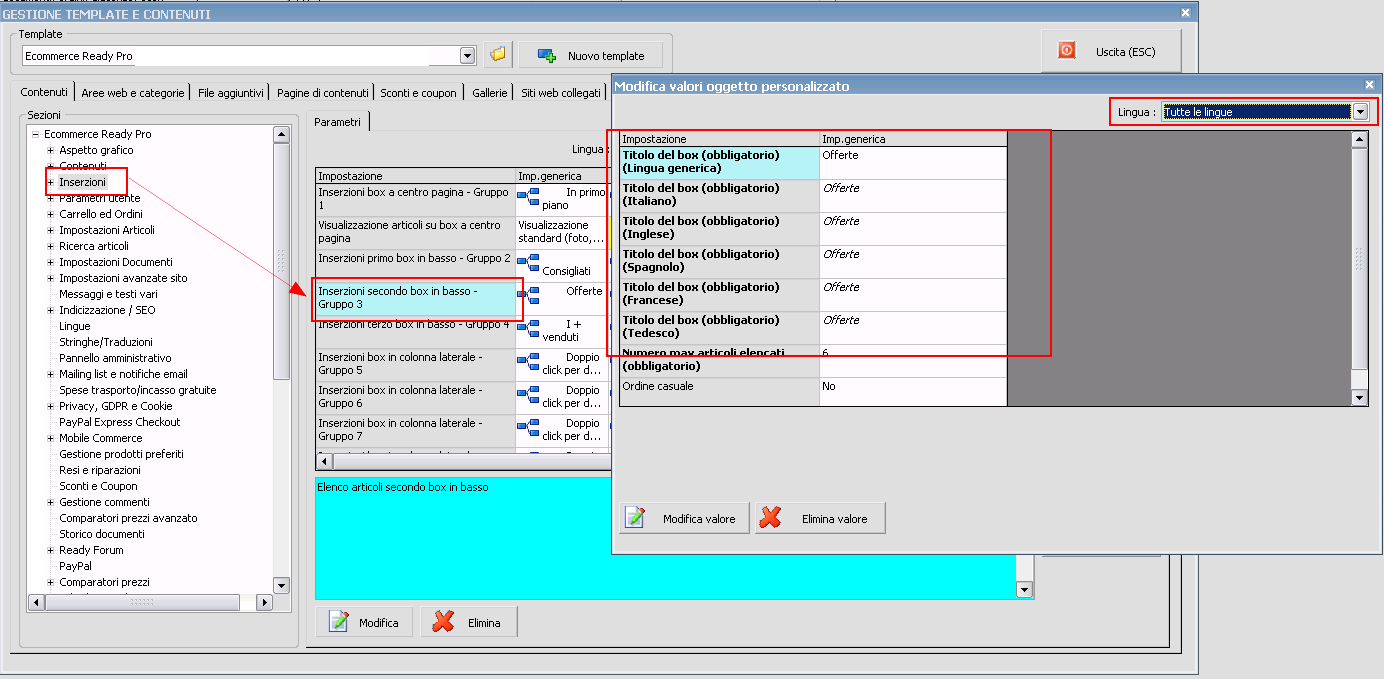1384x679 pixels.
Task: Select Storico documenti tree item
Action: 102,534
